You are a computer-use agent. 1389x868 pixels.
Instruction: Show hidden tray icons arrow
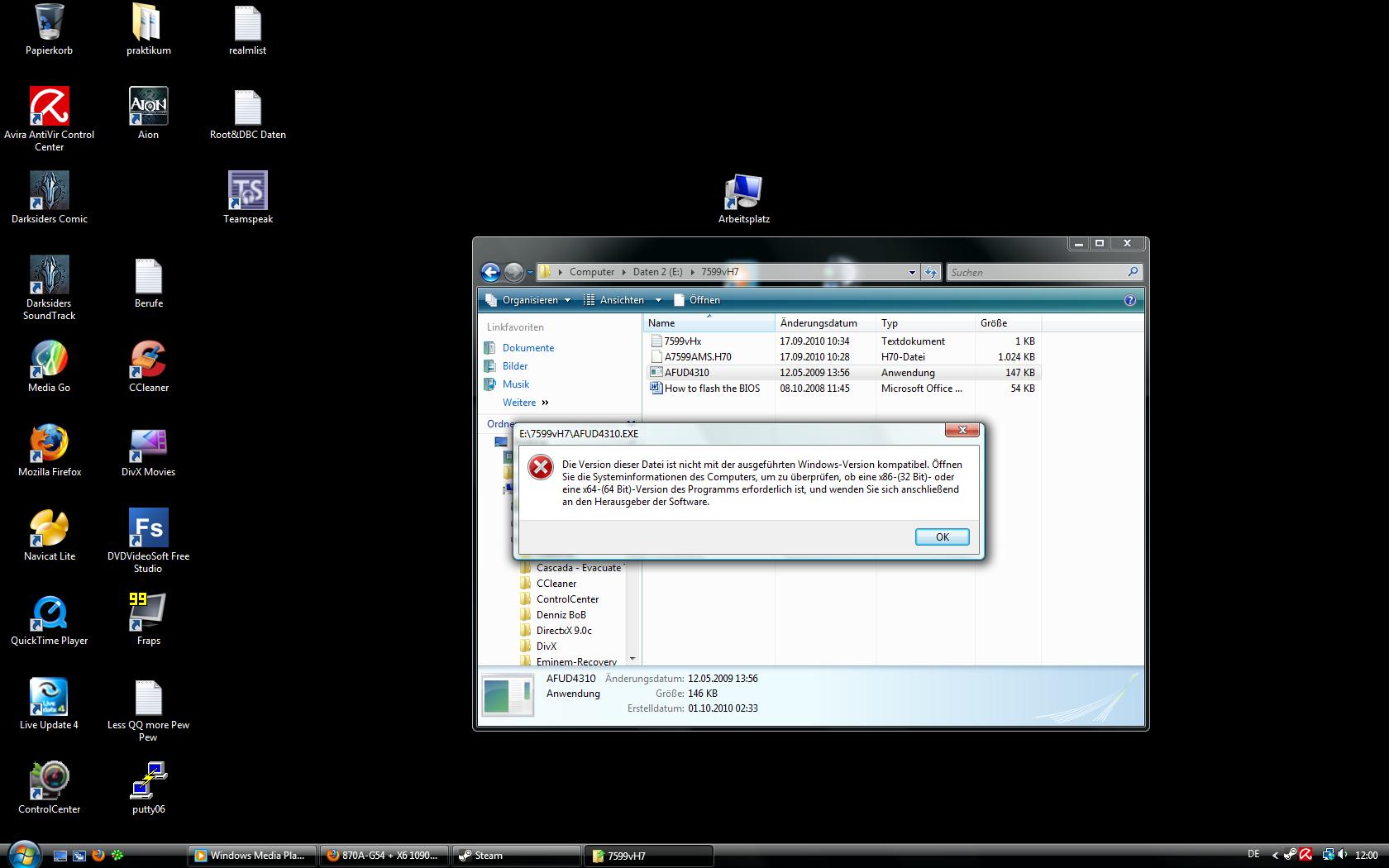click(x=1276, y=856)
